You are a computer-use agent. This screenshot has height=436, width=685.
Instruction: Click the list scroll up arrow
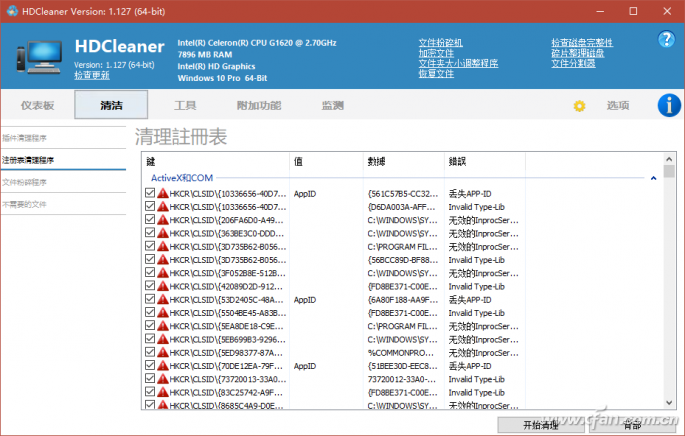click(669, 159)
